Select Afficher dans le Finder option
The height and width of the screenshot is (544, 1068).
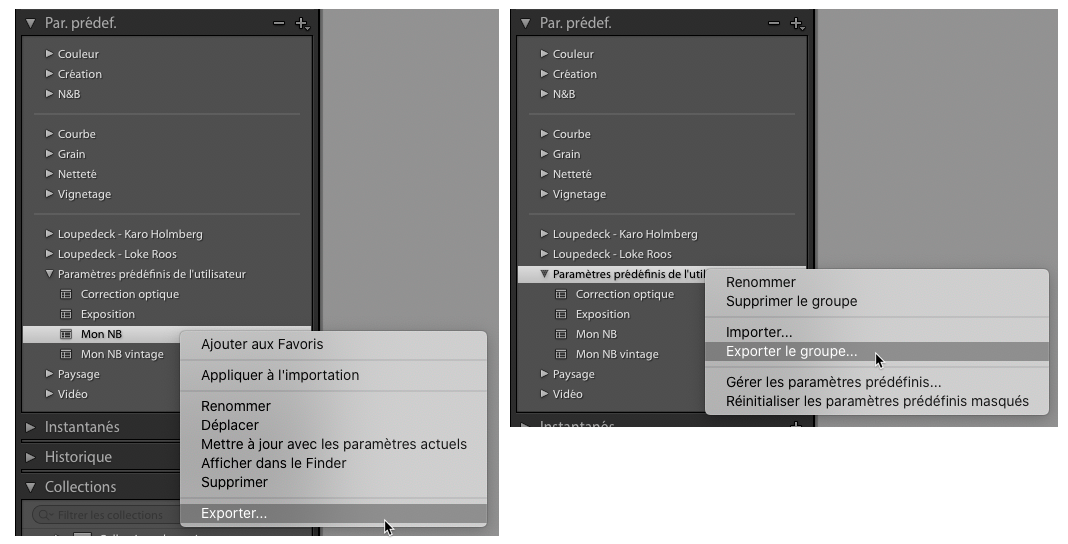tap(273, 463)
